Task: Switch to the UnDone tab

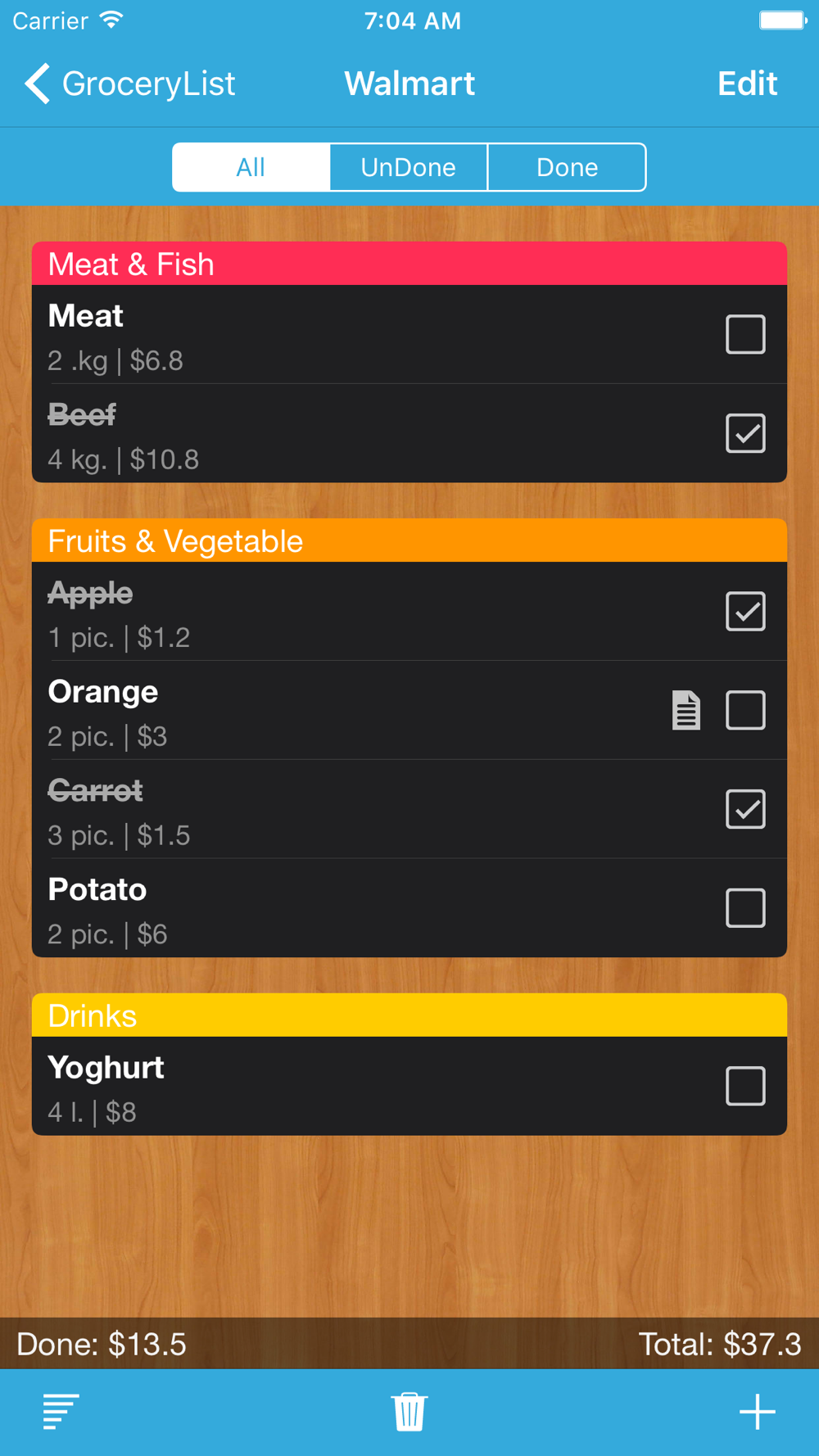Action: pos(409,167)
